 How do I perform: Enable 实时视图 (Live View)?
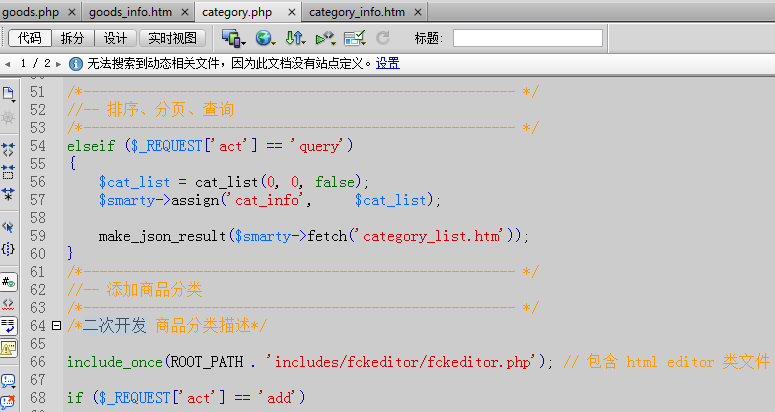pyautogui.click(x=172, y=38)
